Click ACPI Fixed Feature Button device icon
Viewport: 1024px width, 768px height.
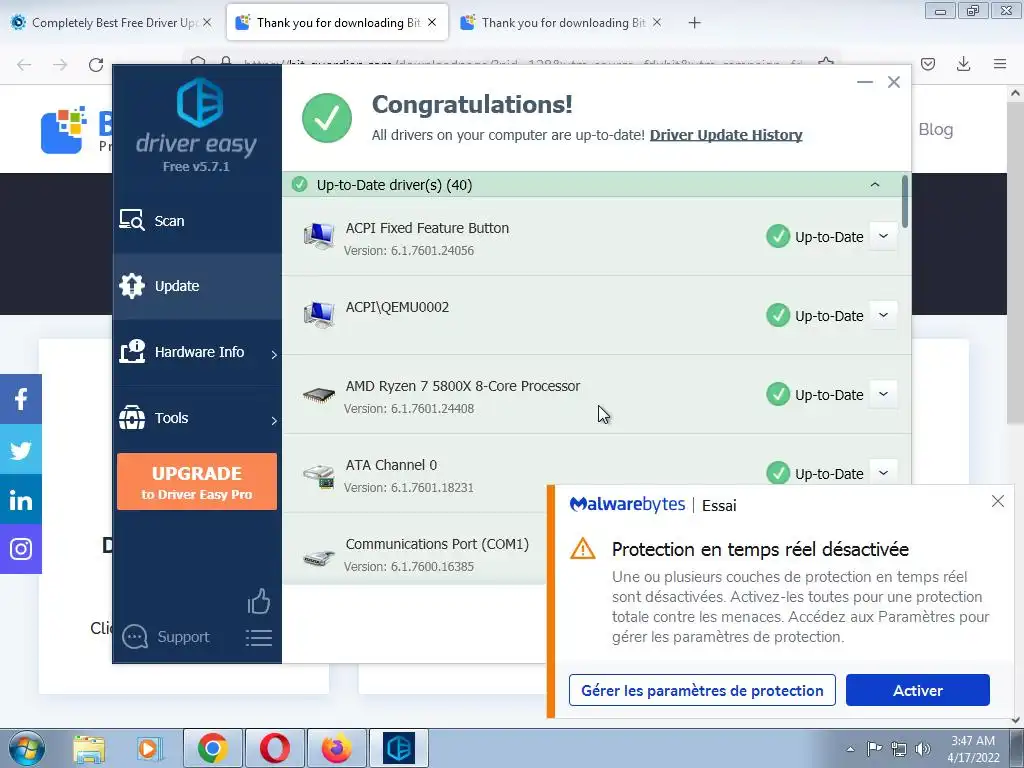(x=319, y=236)
